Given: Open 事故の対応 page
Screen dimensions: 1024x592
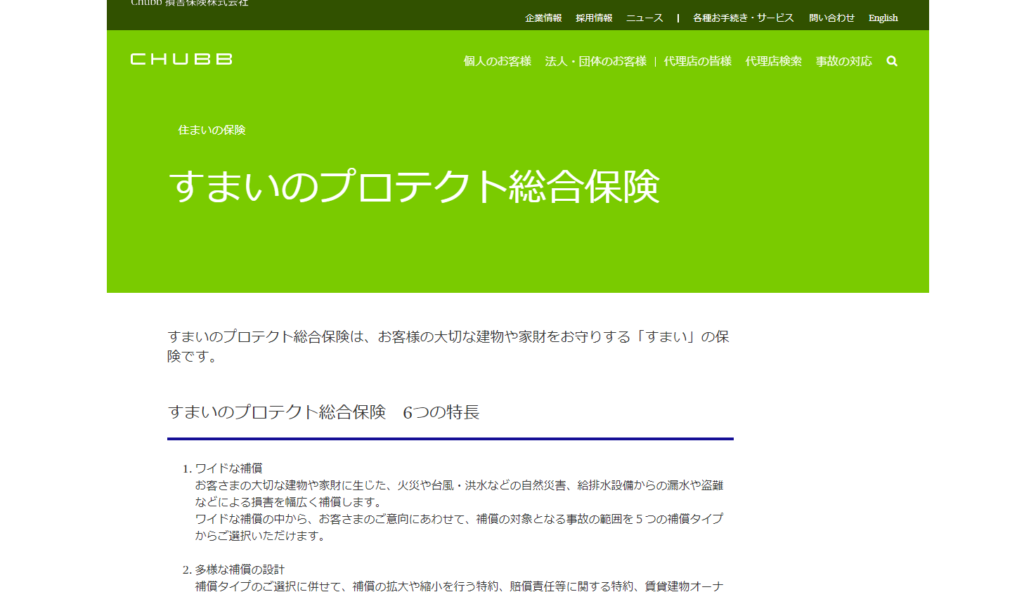Looking at the screenshot, I should coord(844,61).
